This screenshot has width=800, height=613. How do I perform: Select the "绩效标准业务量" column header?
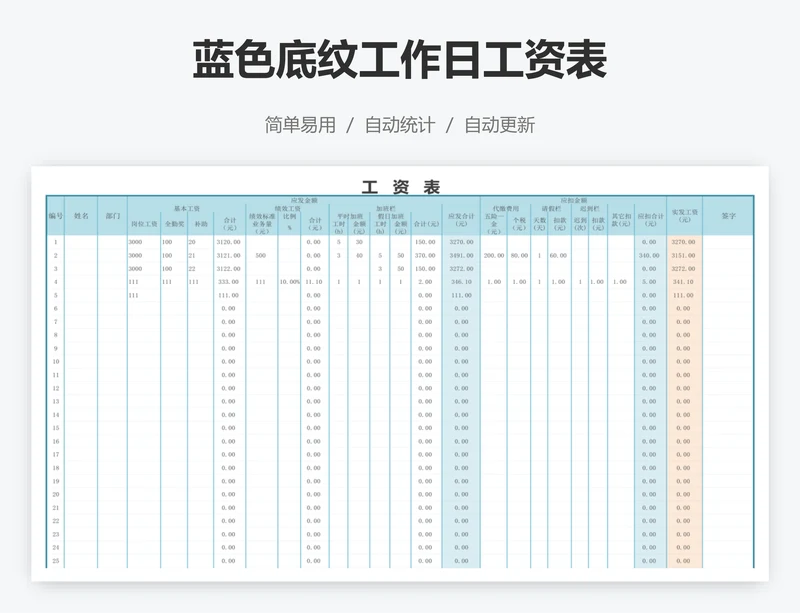(x=262, y=224)
